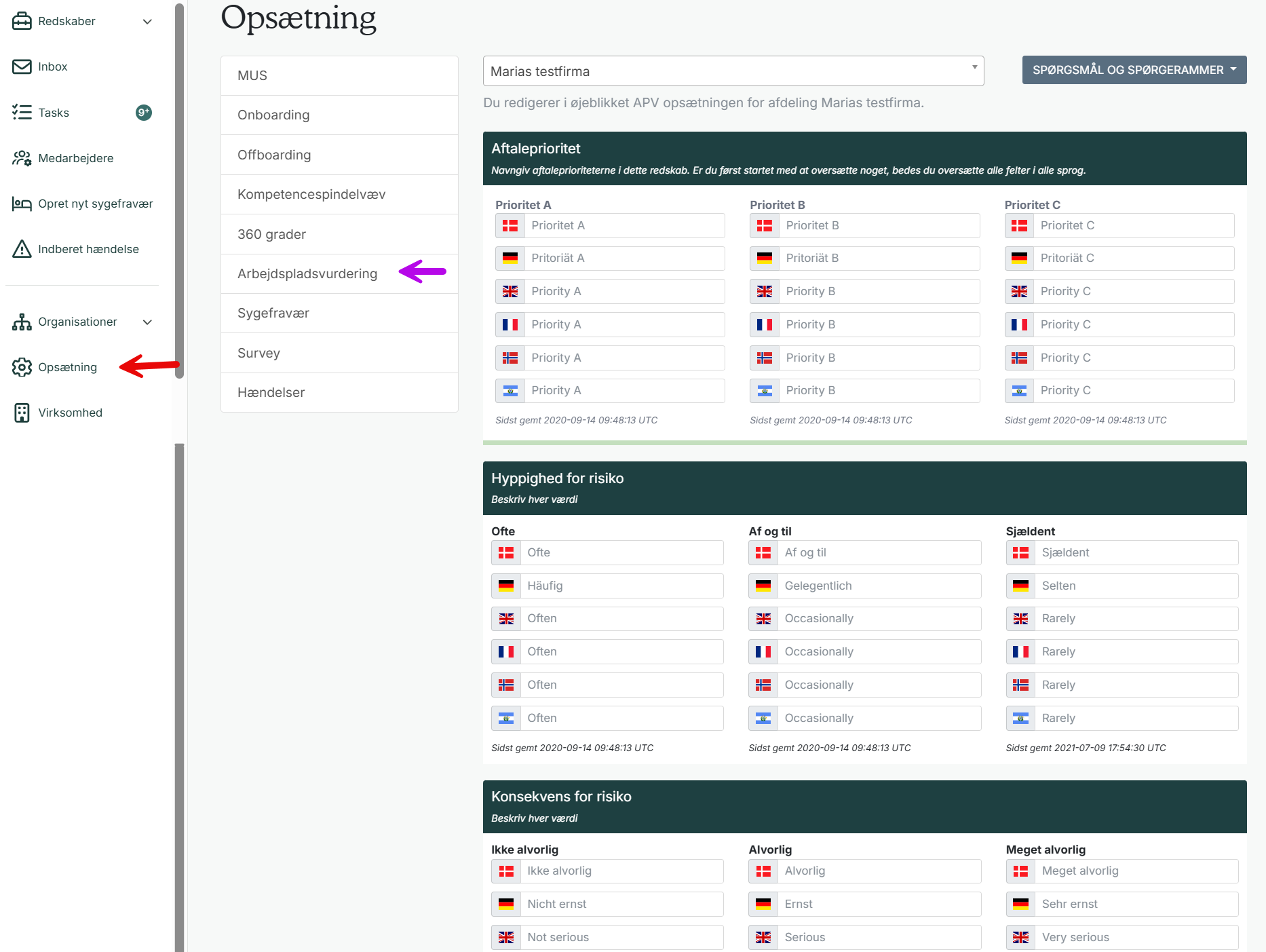Select Kompetencespindelvæv in the settings list
The width and height of the screenshot is (1266, 952).
point(339,194)
